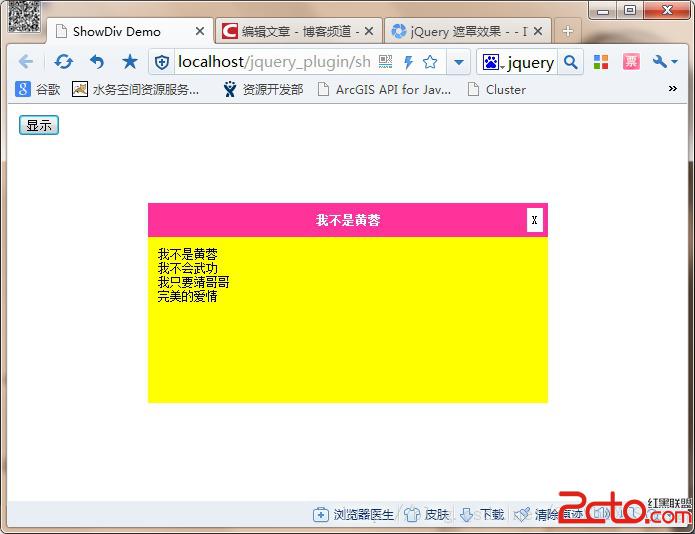Expand the address bar dropdown arrow
This screenshot has height=534, width=695.
pyautogui.click(x=458, y=62)
